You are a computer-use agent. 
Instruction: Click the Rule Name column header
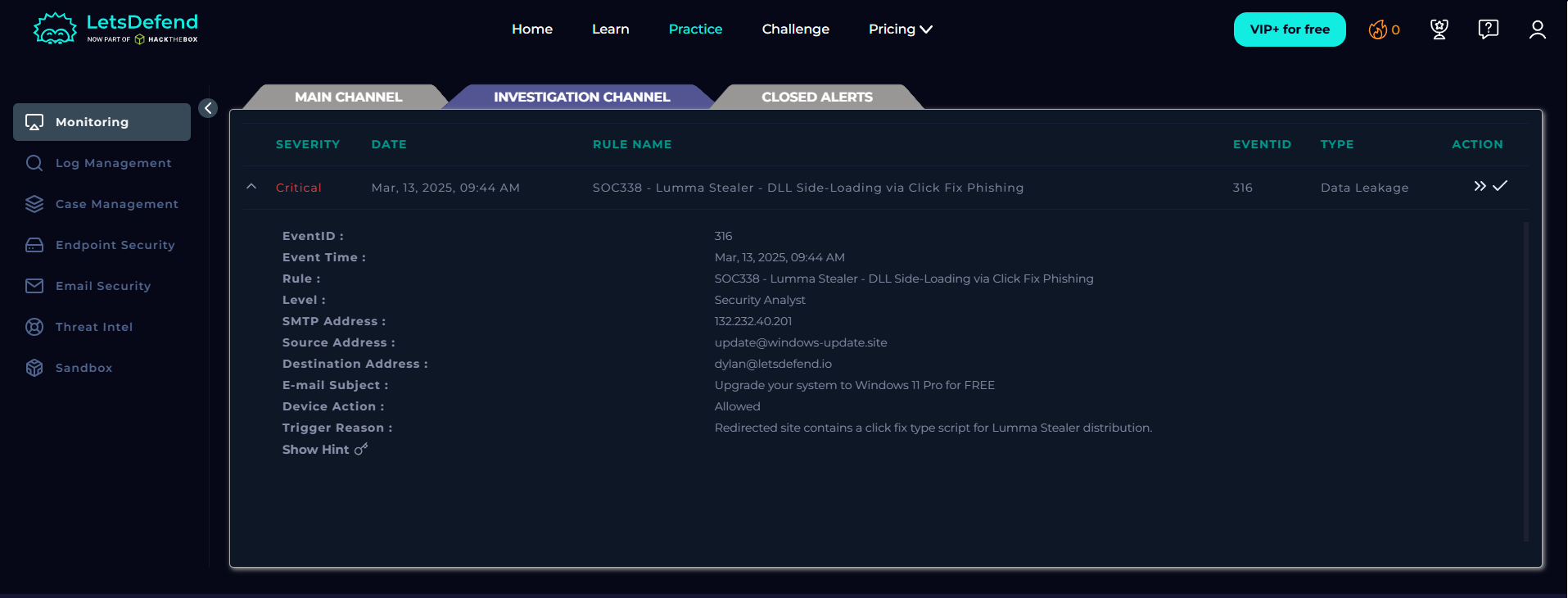[x=632, y=144]
